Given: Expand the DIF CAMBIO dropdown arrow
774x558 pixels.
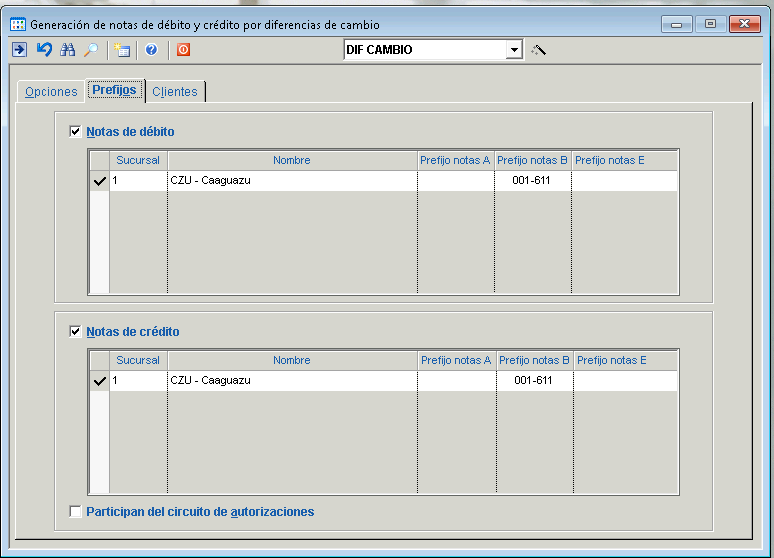Looking at the screenshot, I should tap(514, 49).
